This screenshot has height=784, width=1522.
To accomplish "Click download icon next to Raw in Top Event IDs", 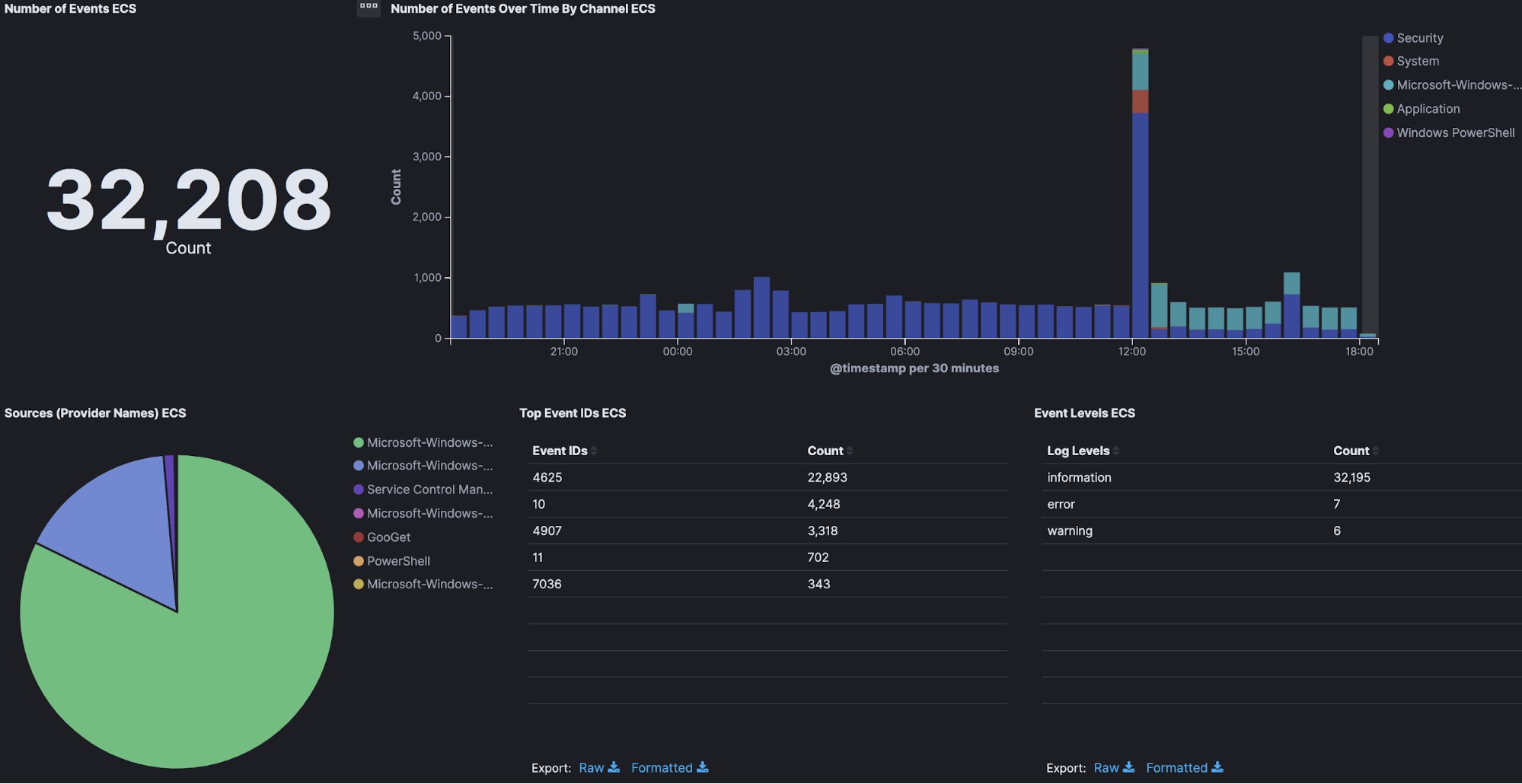I will point(614,766).
